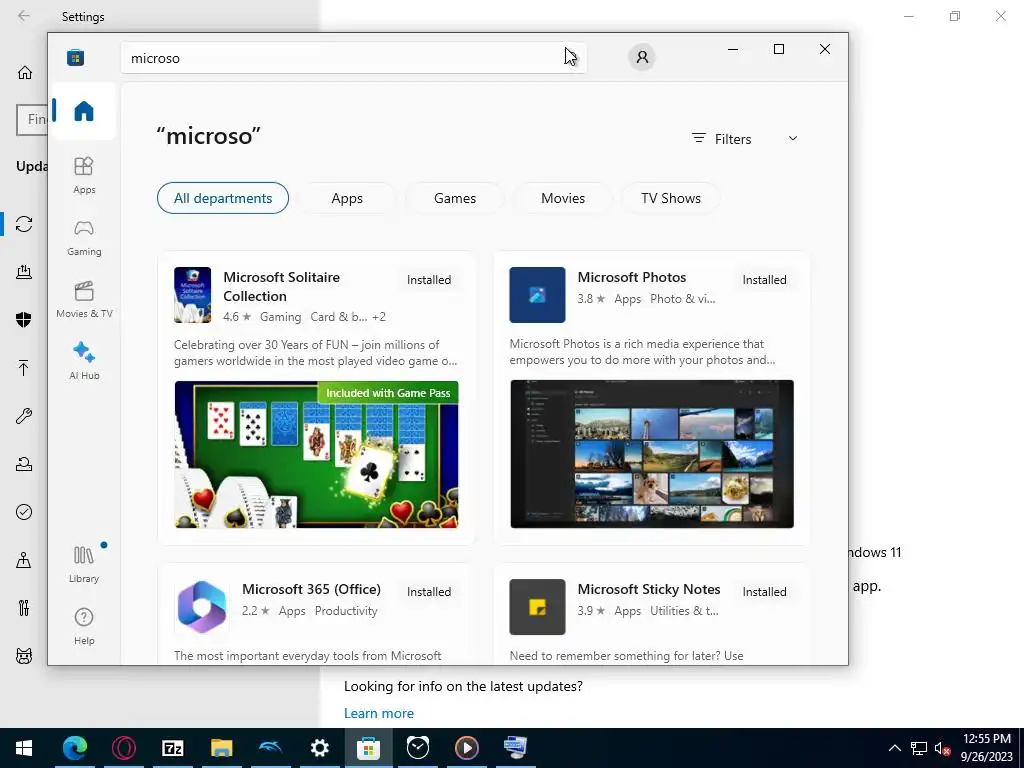Click the Microsoft 365 (Office) title
The image size is (1024, 768).
coord(312,589)
